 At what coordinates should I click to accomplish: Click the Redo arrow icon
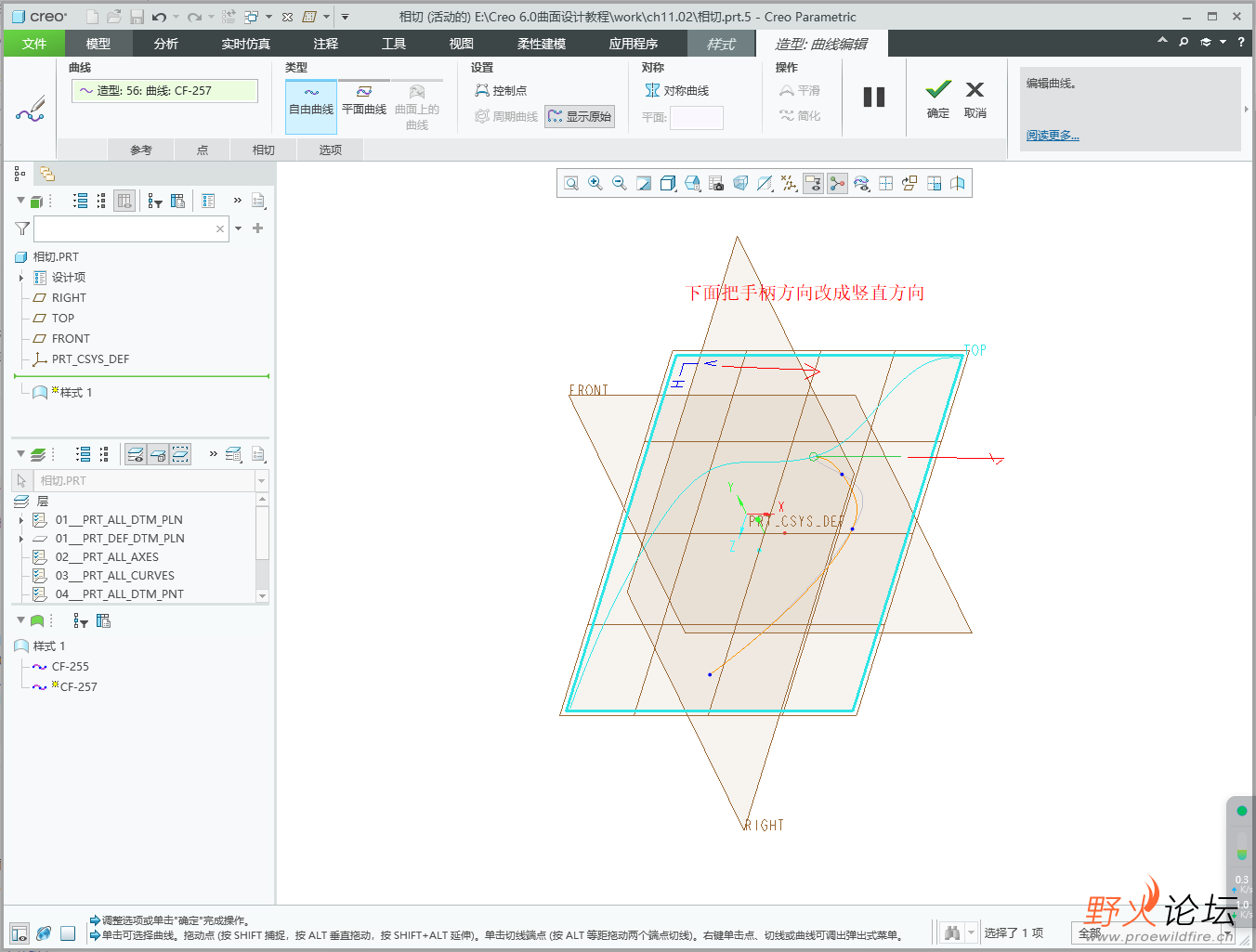193,17
